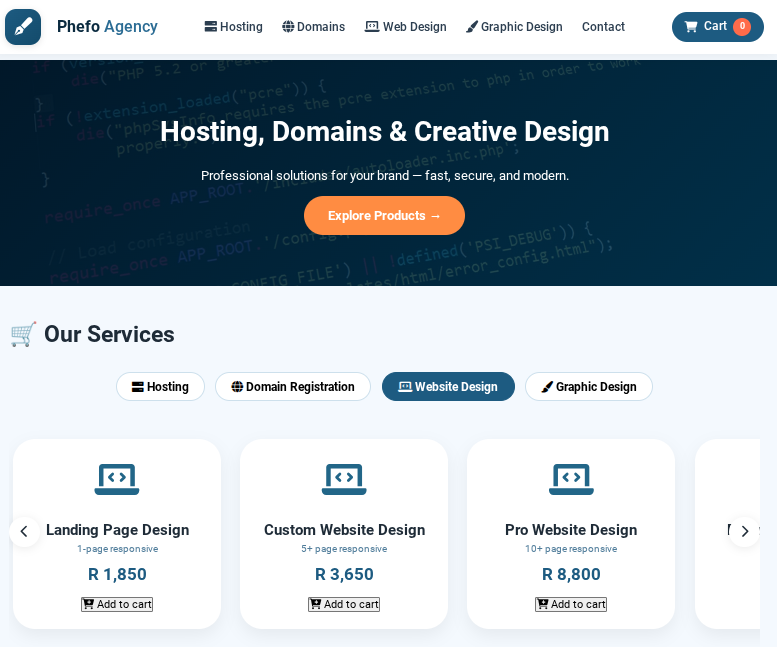Switch to the Hosting services tab
Viewport: 777px width, 647px height.
pyautogui.click(x=160, y=386)
